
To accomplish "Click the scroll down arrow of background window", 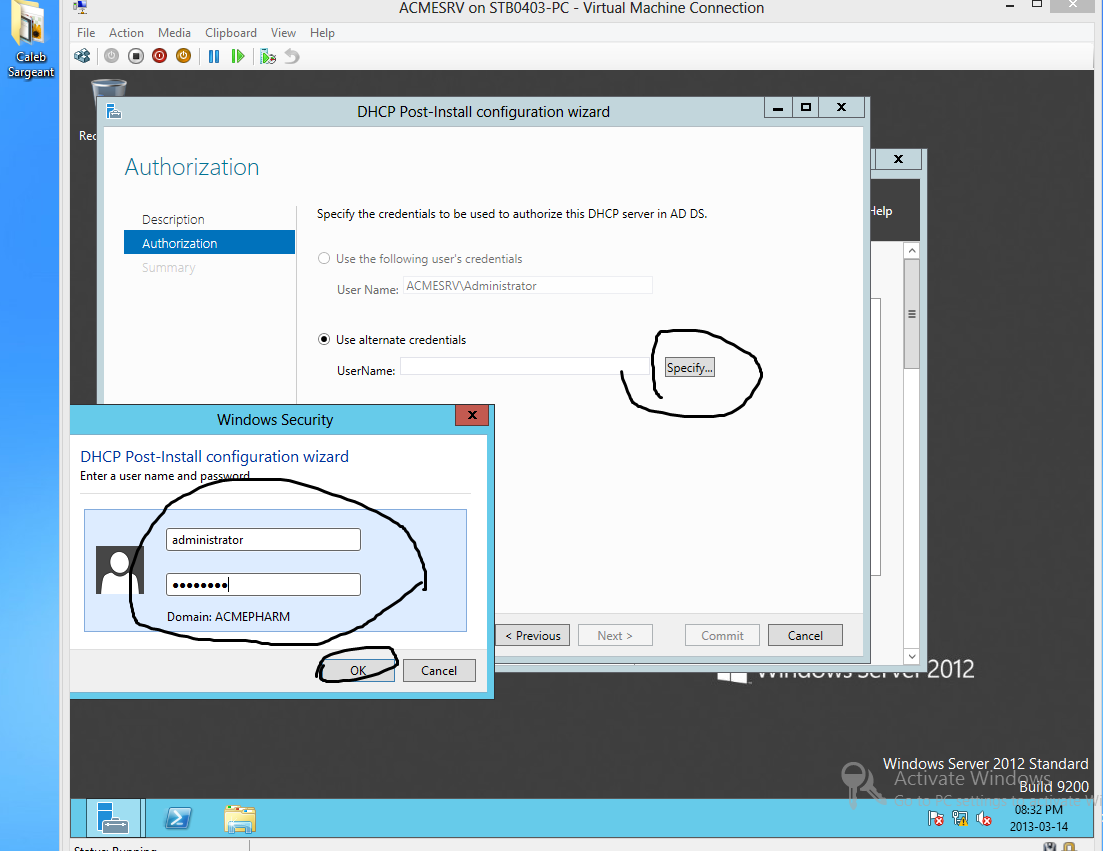I will tap(912, 656).
